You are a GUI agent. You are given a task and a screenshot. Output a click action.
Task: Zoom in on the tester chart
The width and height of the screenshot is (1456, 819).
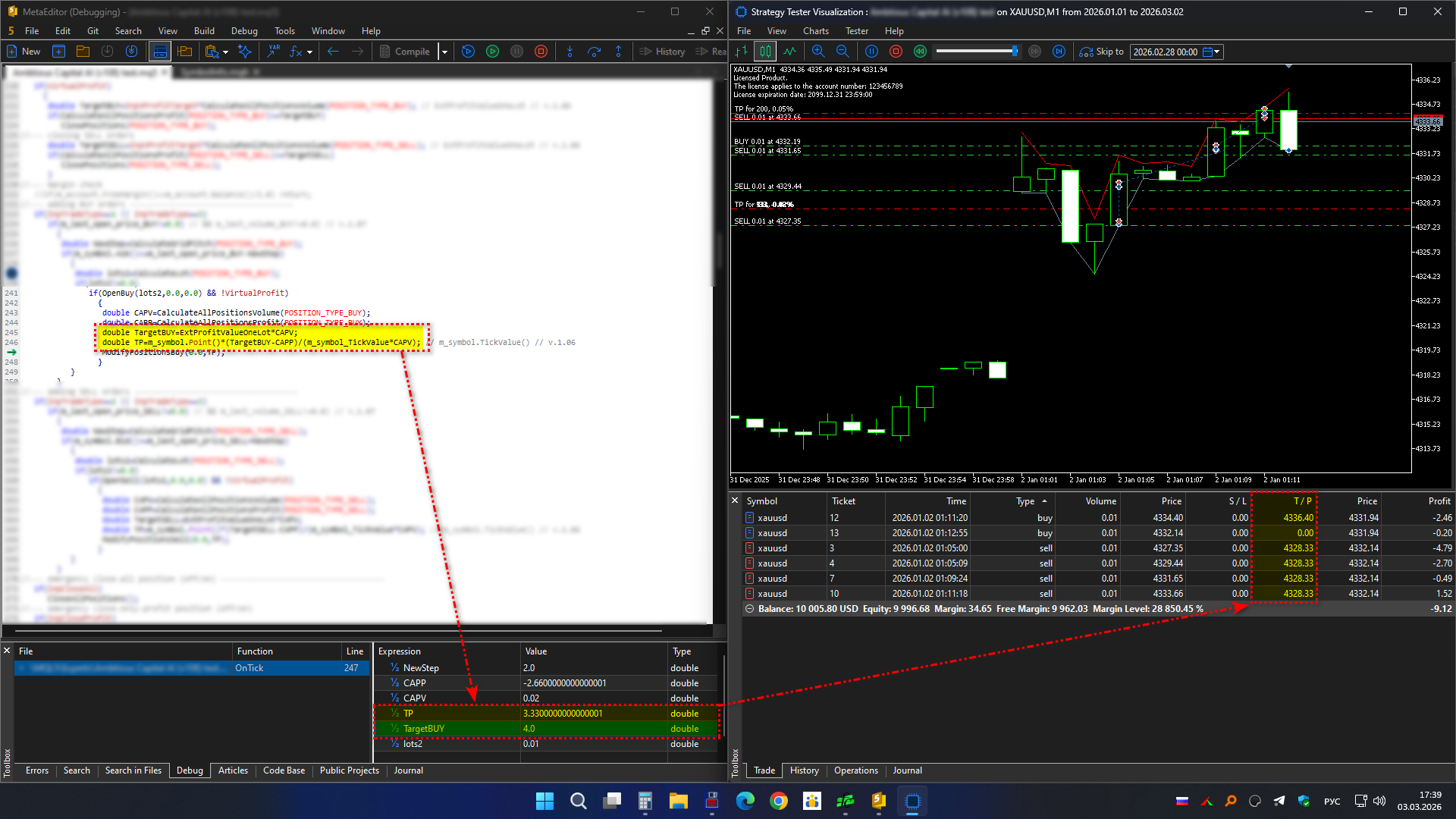pyautogui.click(x=818, y=52)
